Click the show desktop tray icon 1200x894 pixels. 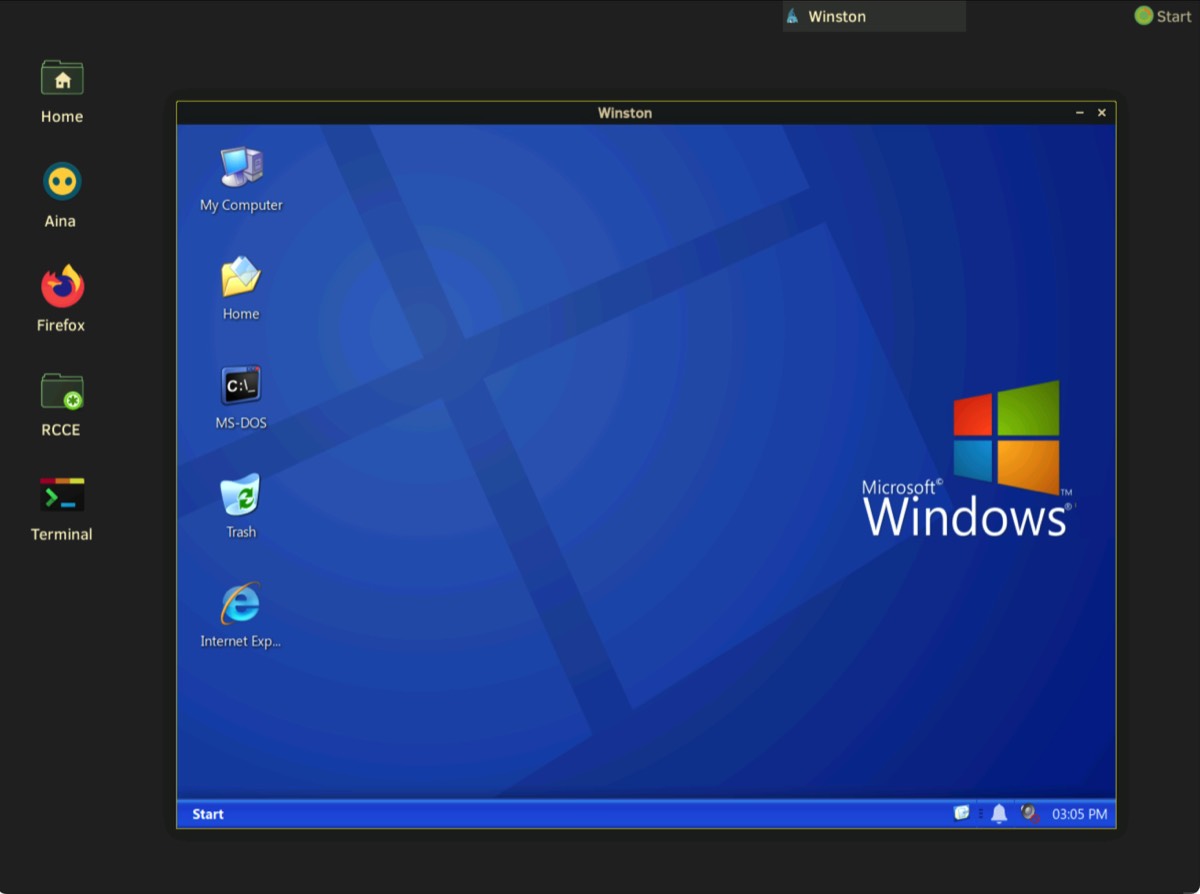point(961,813)
